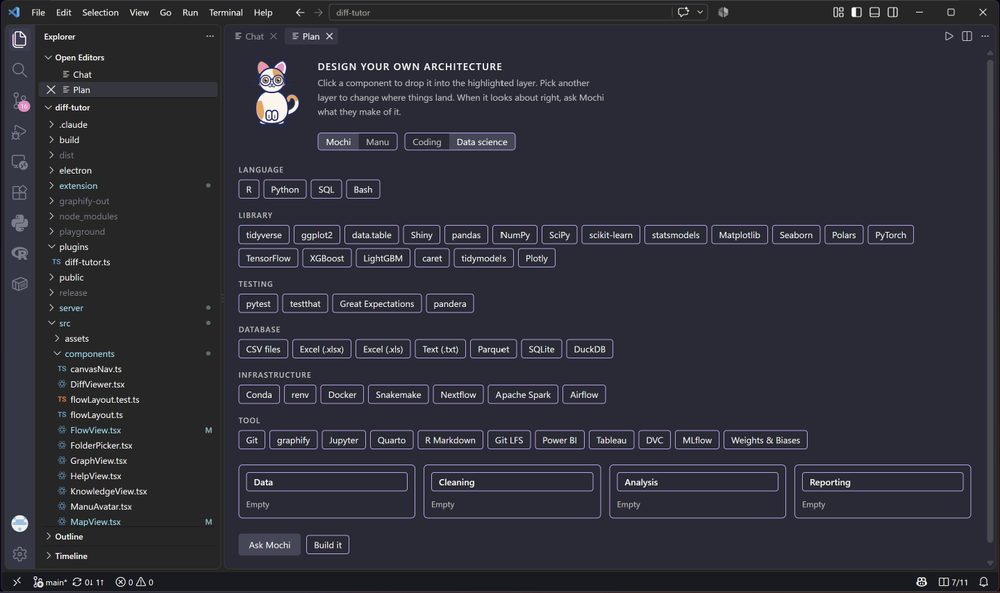1000x593 pixels.
Task: Open the Search view icon
Action: [x=19, y=70]
